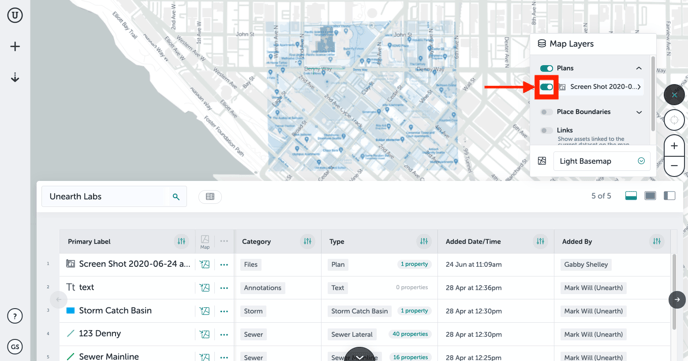Viewport: 688px width, 361px height.
Task: Switch to full panel layout icon
Action: [650, 196]
